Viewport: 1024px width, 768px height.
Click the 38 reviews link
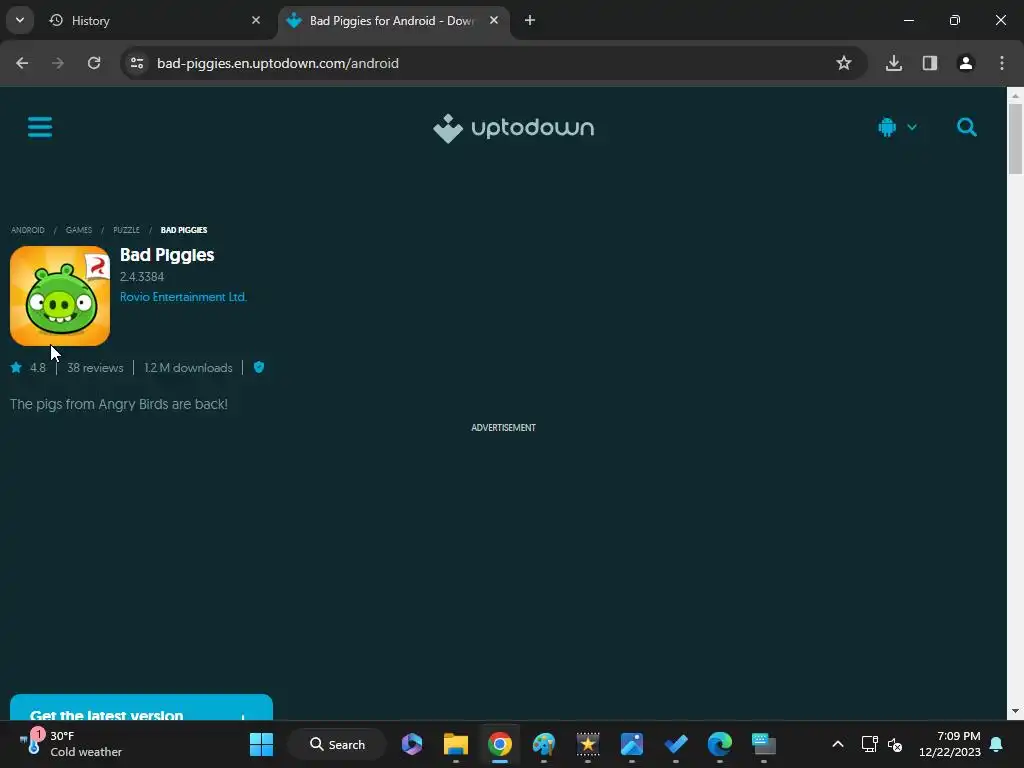click(95, 368)
